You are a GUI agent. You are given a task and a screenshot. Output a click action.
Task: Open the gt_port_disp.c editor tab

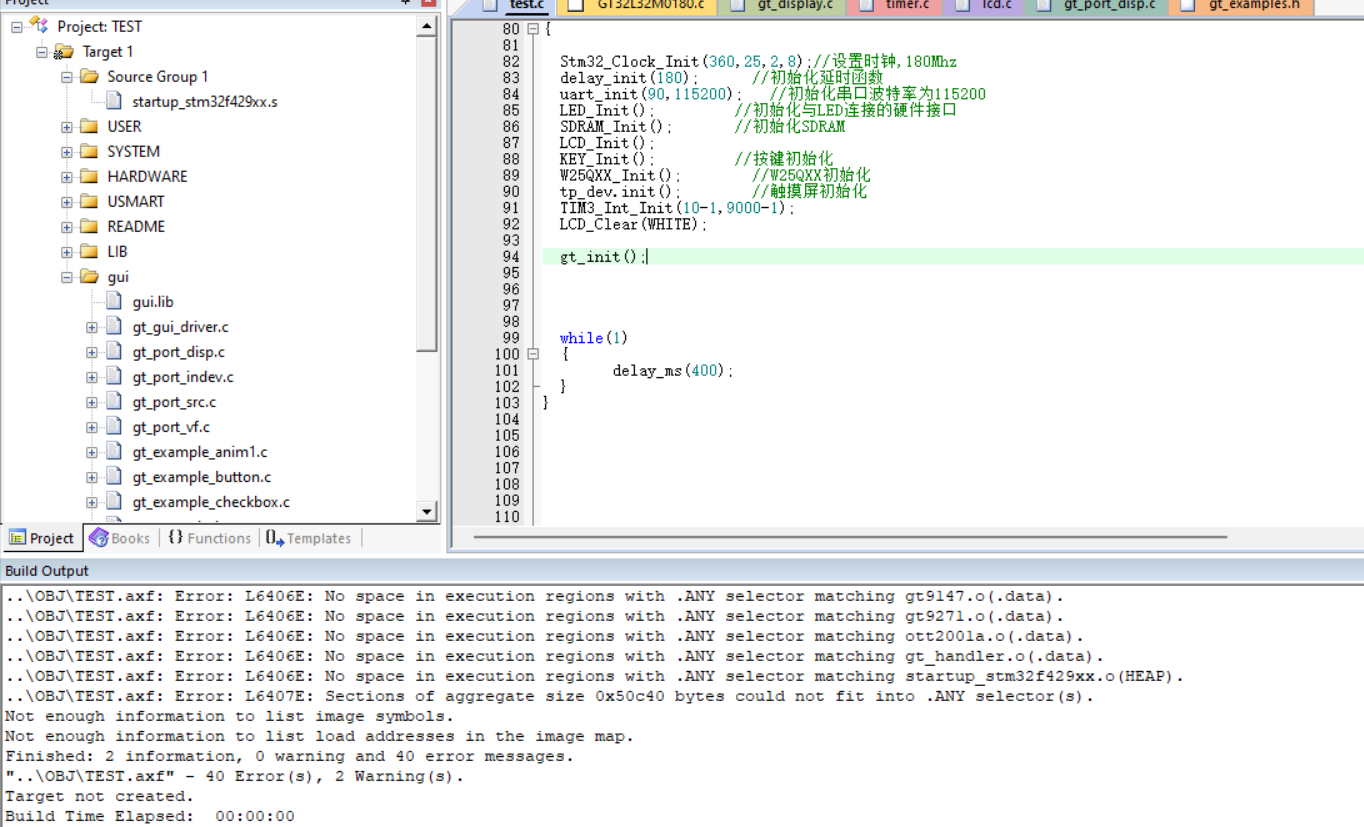pyautogui.click(x=1098, y=6)
